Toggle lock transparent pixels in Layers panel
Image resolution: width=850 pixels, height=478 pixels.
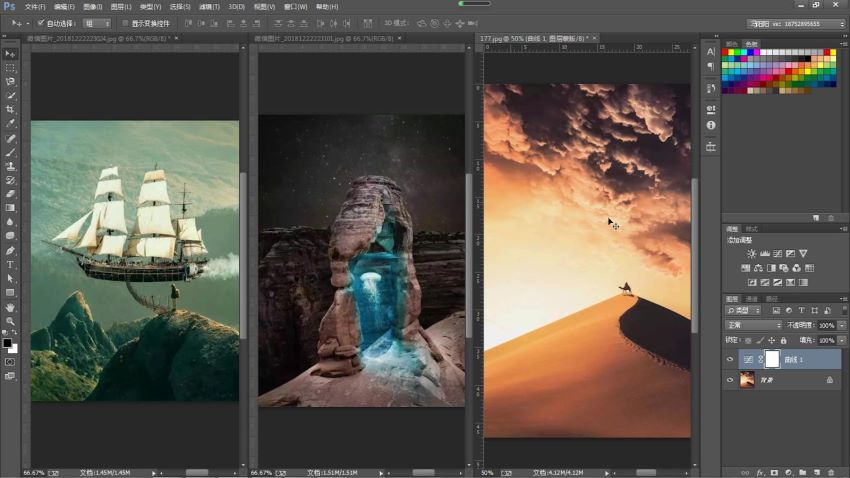click(x=748, y=340)
